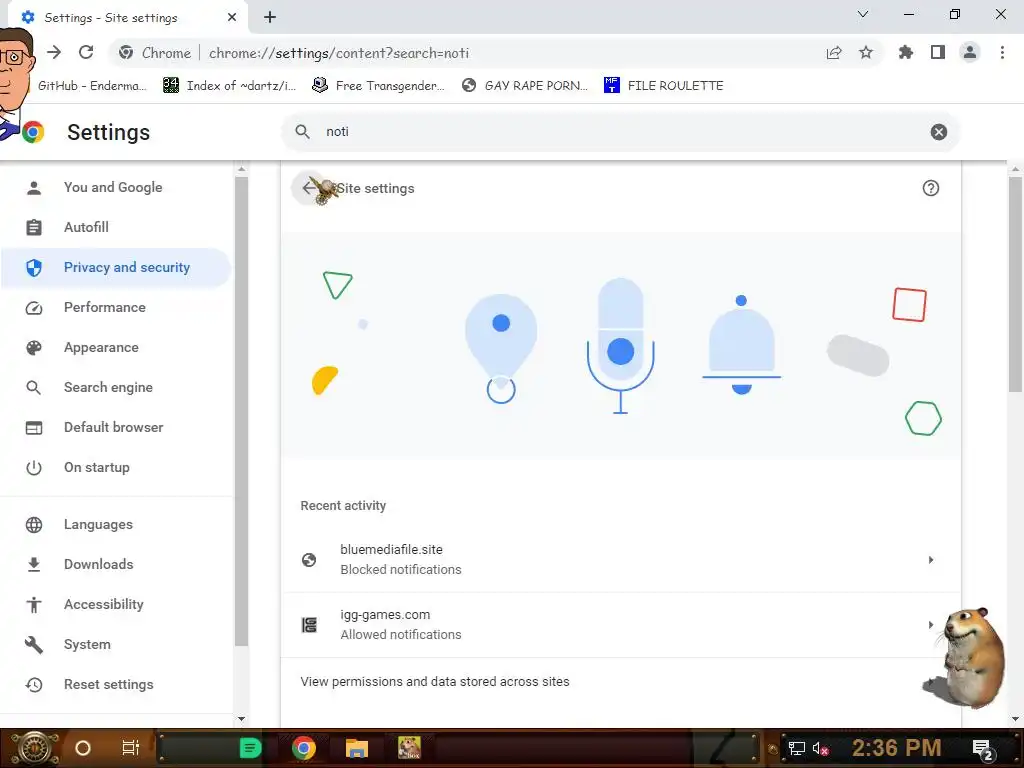Open Default browser section
The height and width of the screenshot is (768, 1024).
click(x=116, y=427)
